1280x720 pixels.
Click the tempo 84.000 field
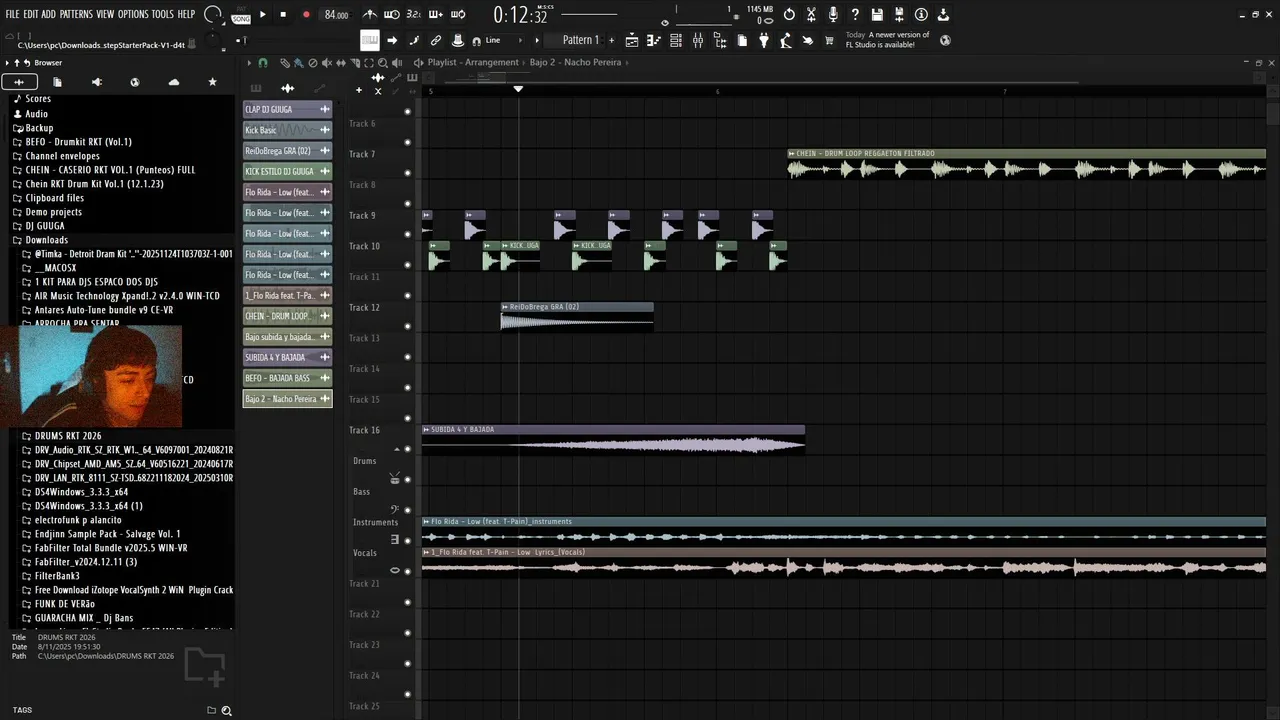point(336,15)
